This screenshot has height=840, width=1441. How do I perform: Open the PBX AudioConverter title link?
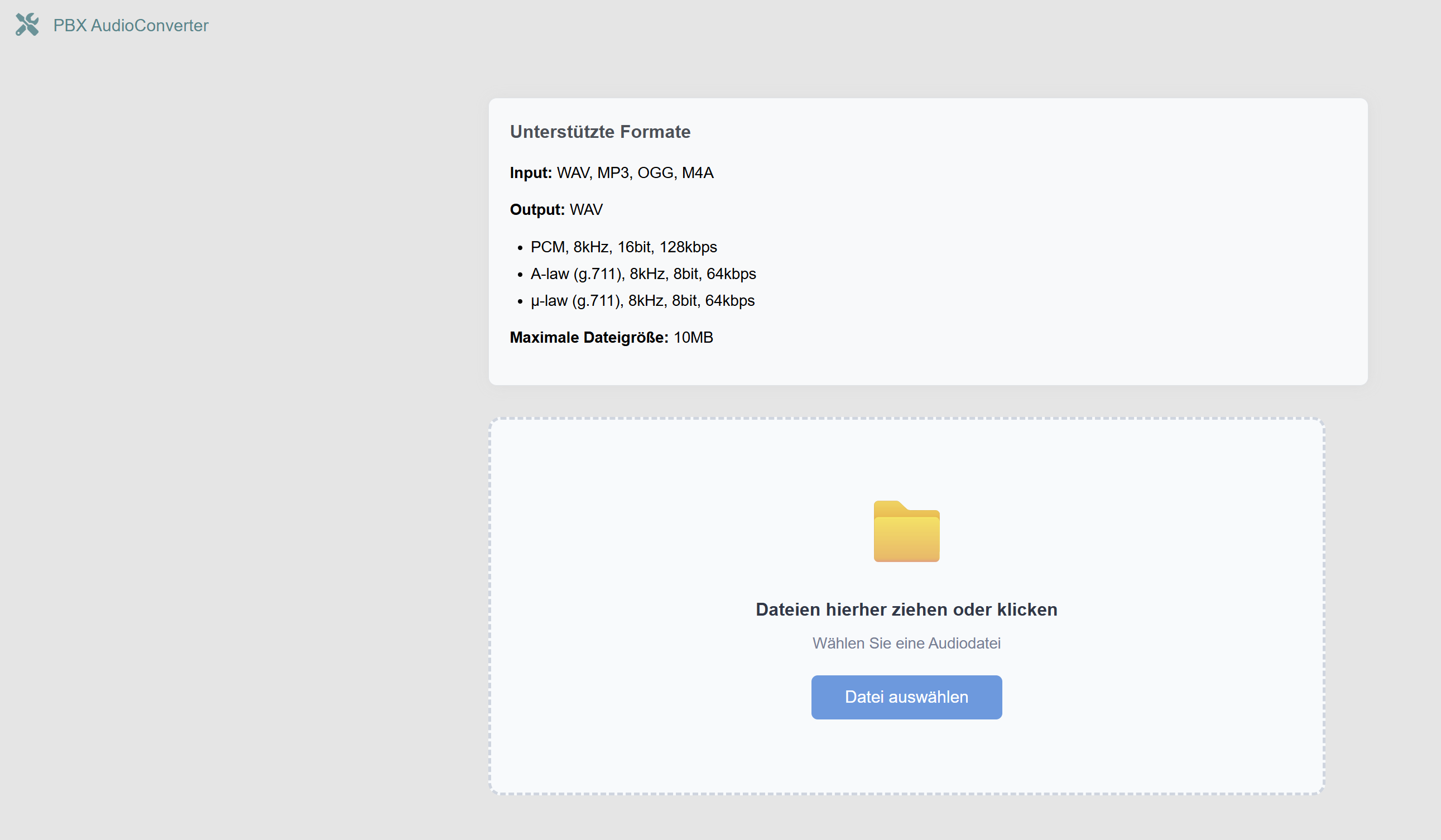(131, 26)
